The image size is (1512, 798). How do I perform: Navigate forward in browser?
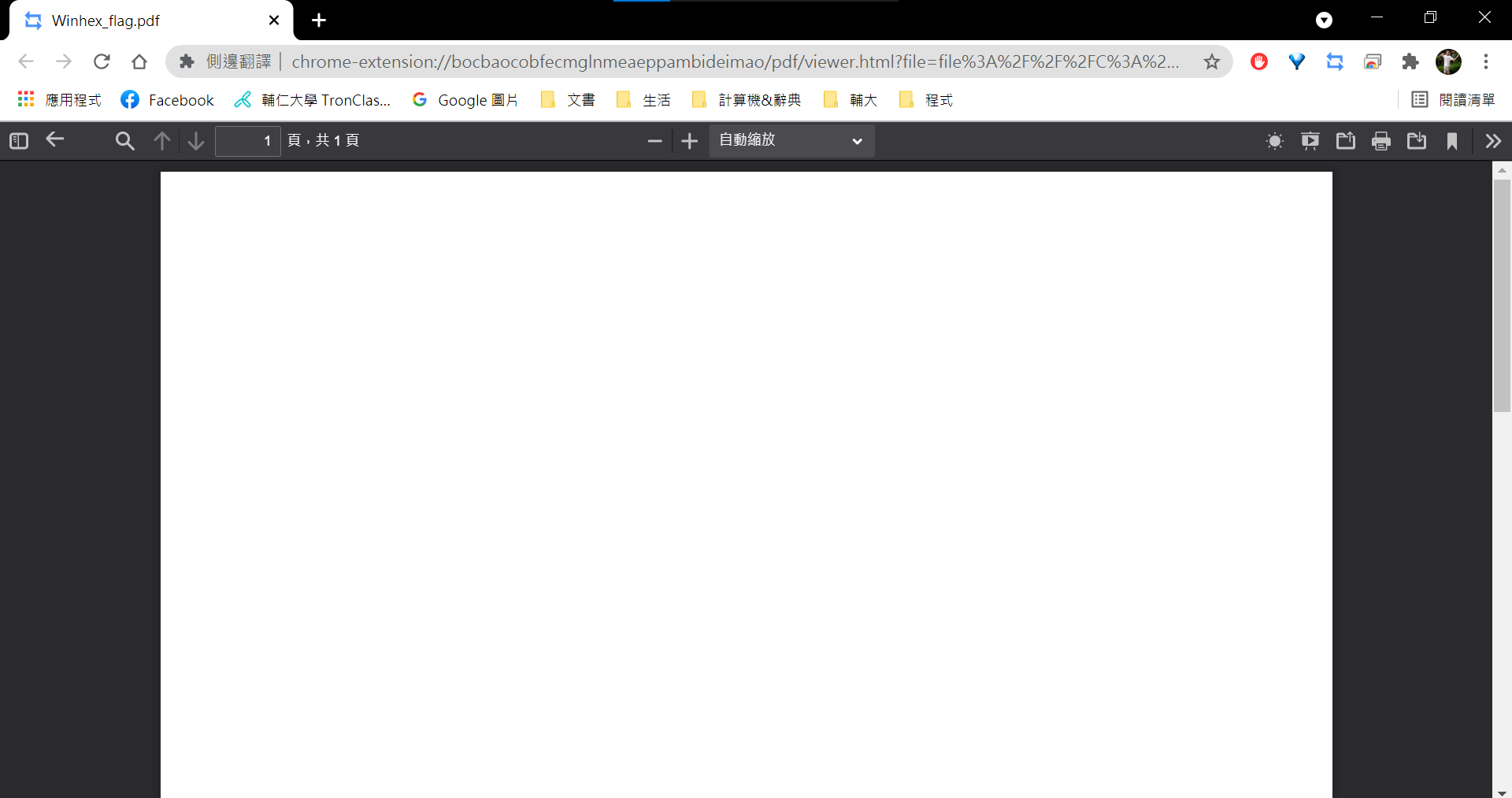64,61
